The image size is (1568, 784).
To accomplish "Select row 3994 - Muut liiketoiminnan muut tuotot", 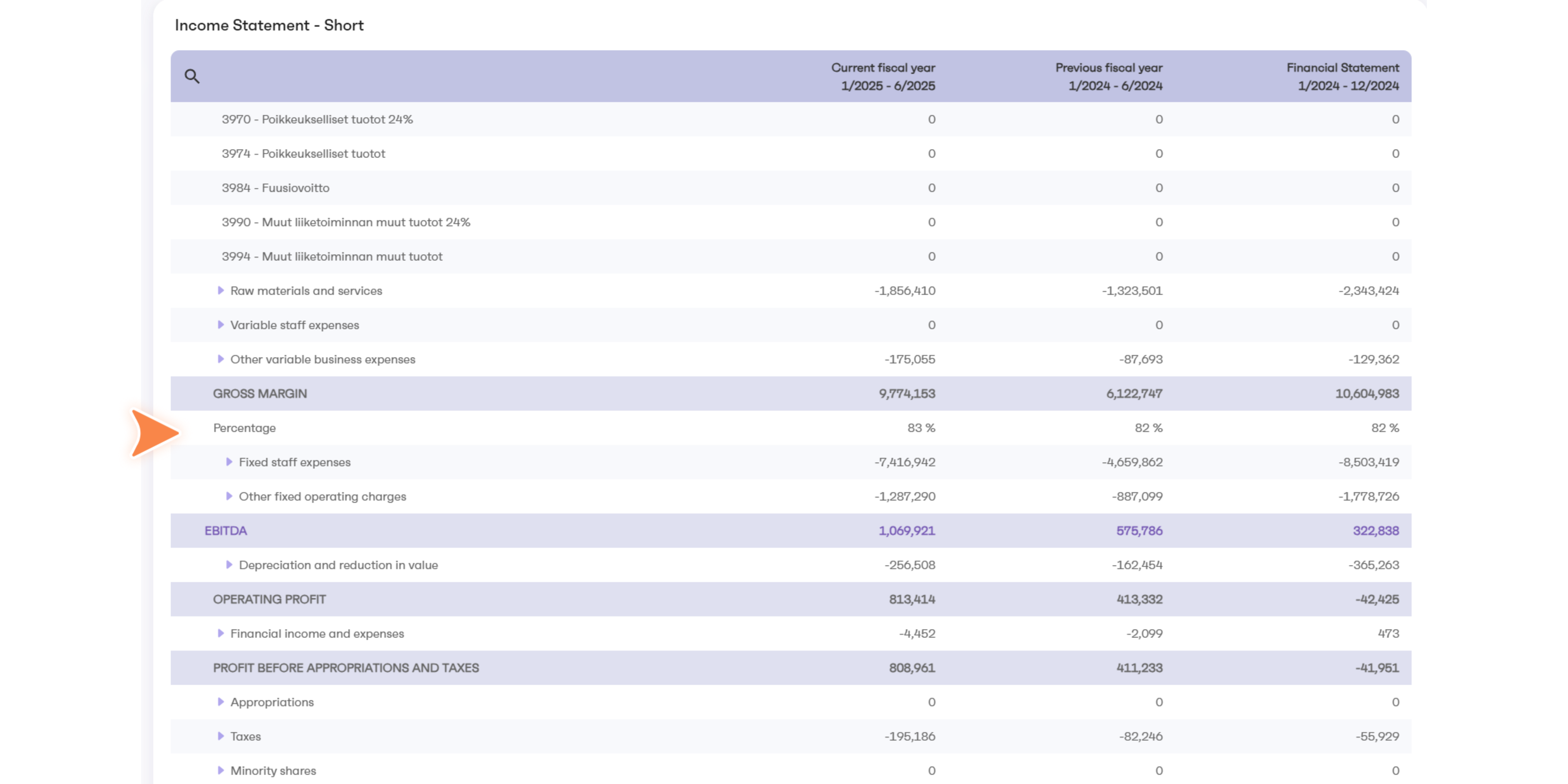I will 791,256.
